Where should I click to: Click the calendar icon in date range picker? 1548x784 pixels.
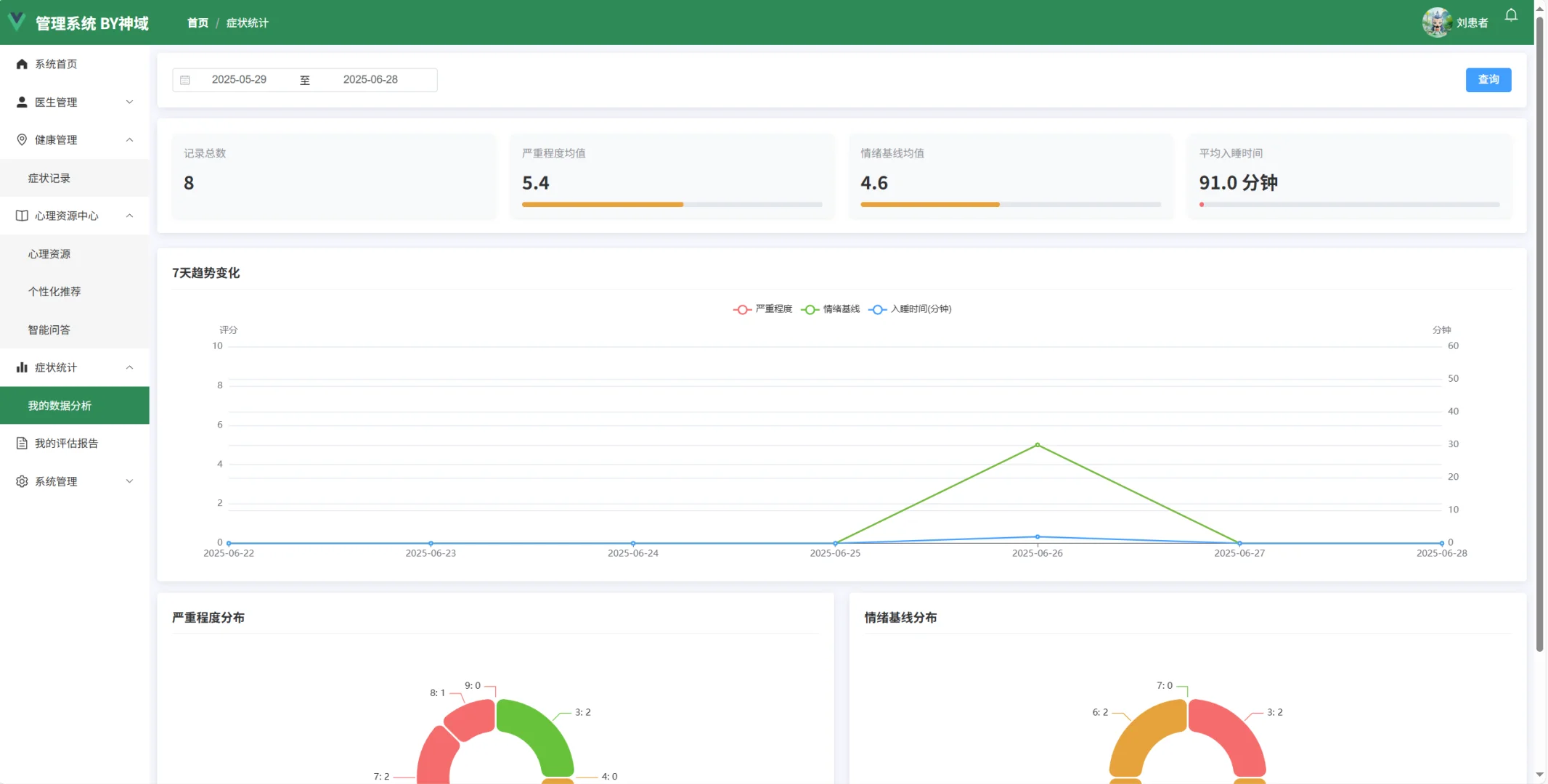click(186, 80)
